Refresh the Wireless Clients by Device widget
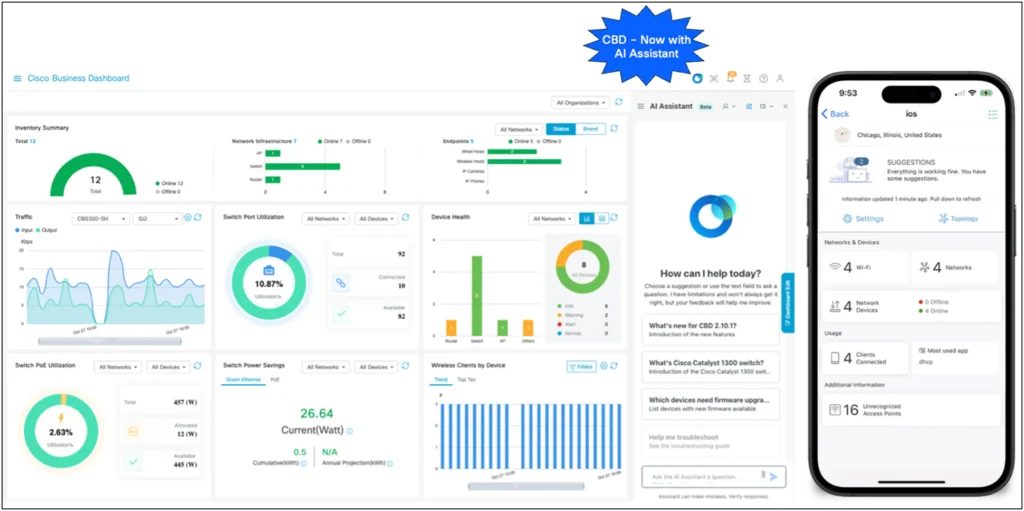The width and height of the screenshot is (1024, 511). pos(614,366)
